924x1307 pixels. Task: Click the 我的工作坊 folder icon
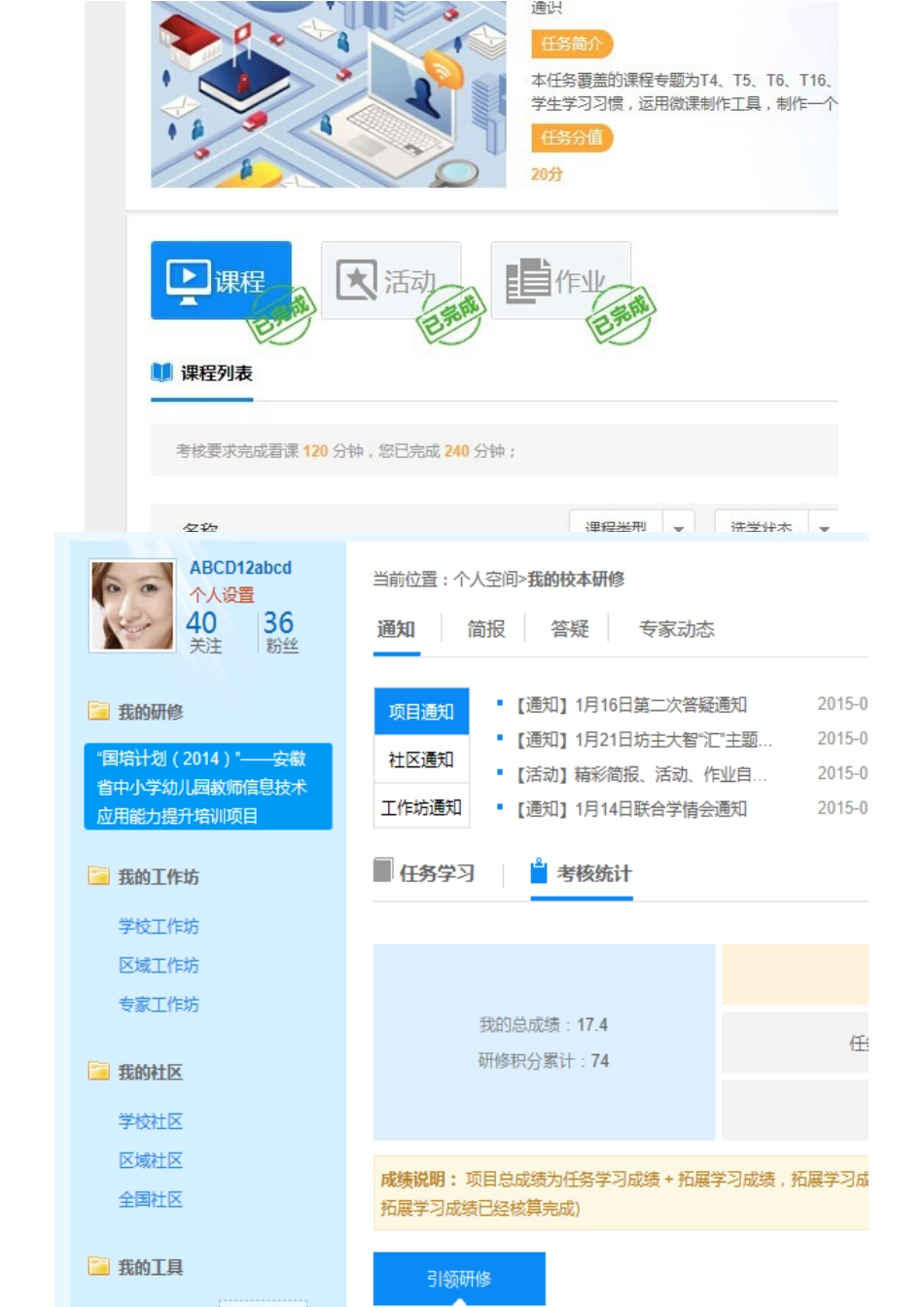click(x=98, y=876)
